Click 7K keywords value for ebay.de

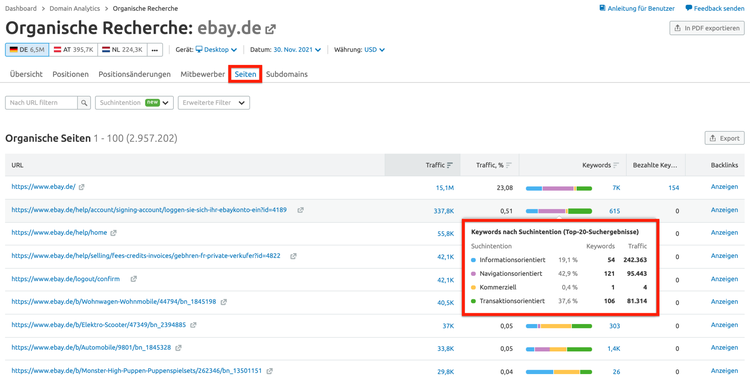click(x=616, y=188)
